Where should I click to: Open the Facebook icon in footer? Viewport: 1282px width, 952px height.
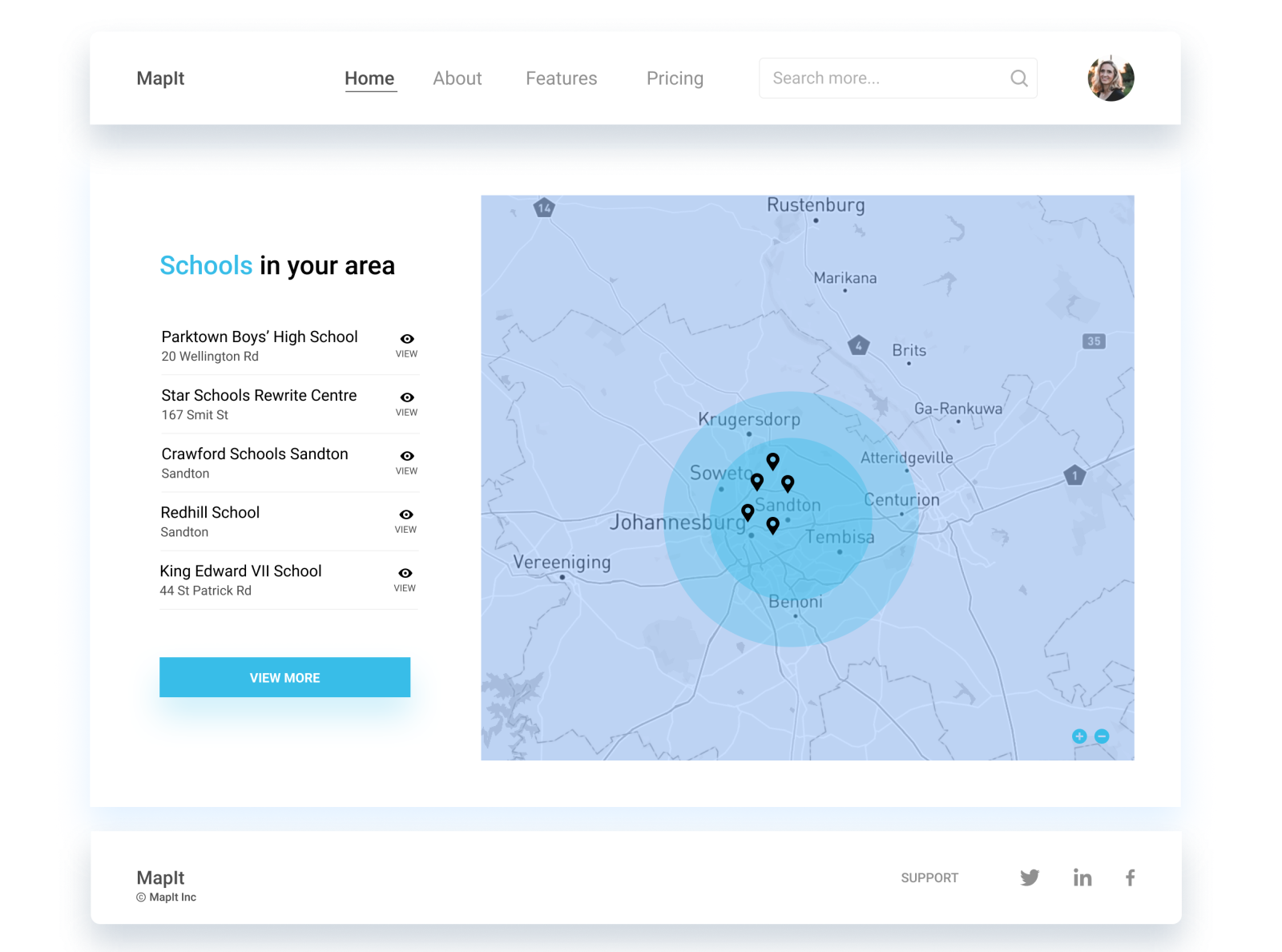click(x=1130, y=877)
